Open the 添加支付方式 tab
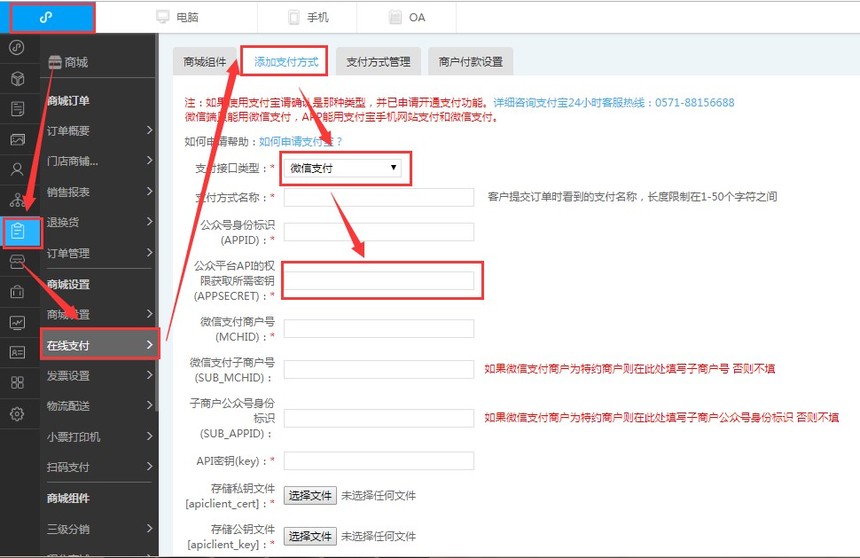 click(x=286, y=61)
